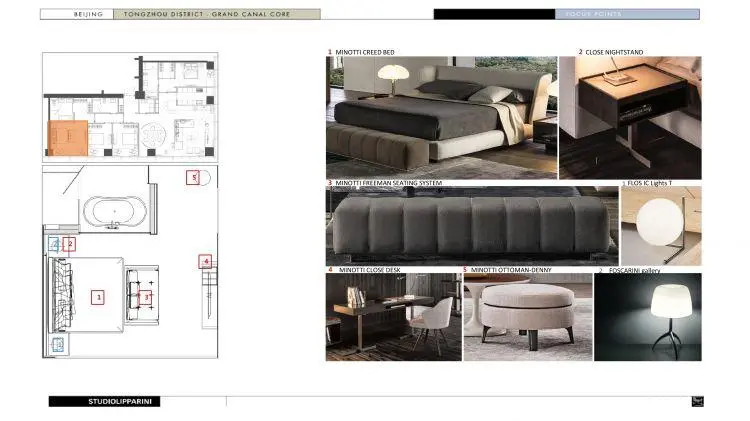Click the orange highlighted room in the overview plan

(x=68, y=133)
